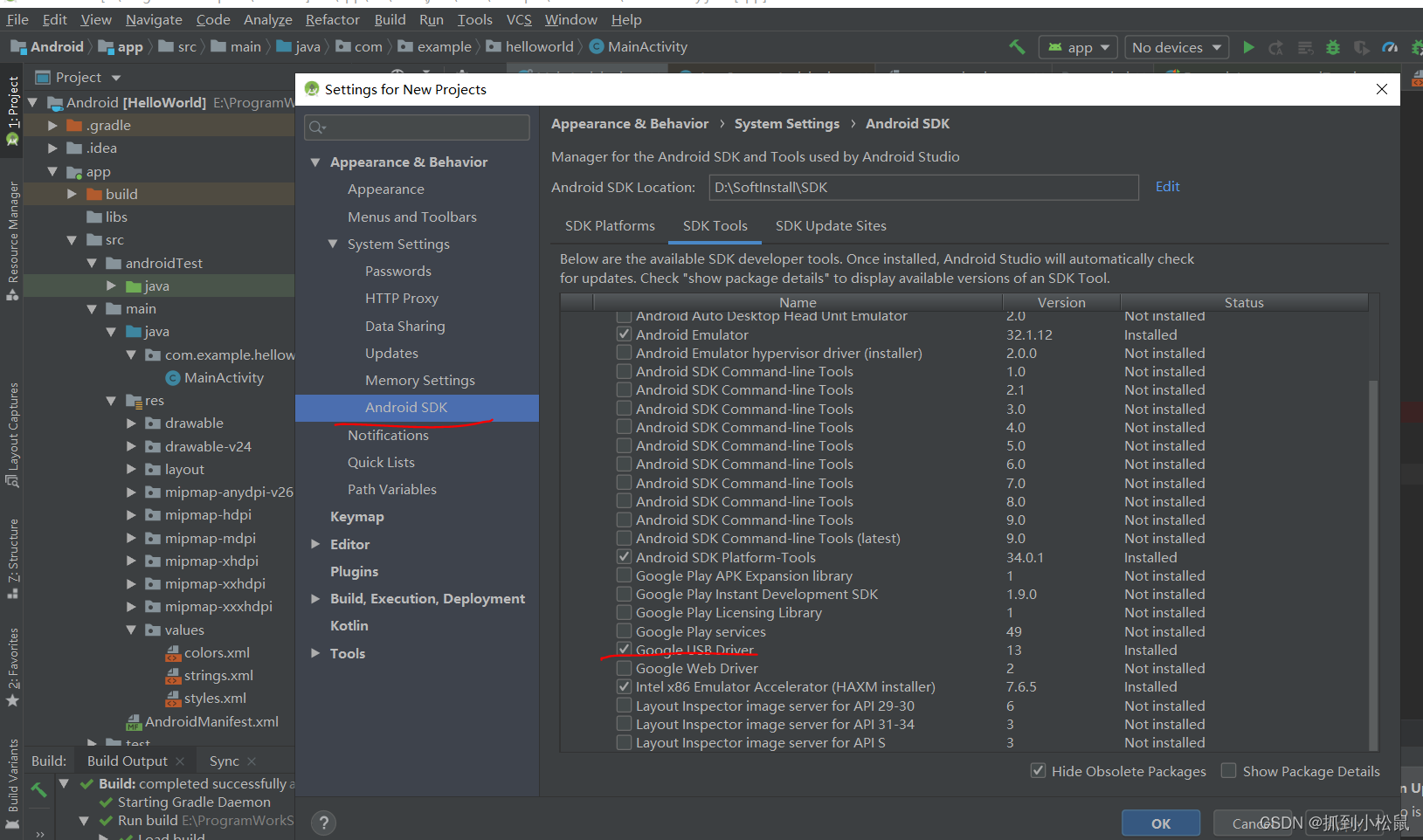
Task: Select MainActivity class in project tree
Action: pyautogui.click(x=214, y=377)
